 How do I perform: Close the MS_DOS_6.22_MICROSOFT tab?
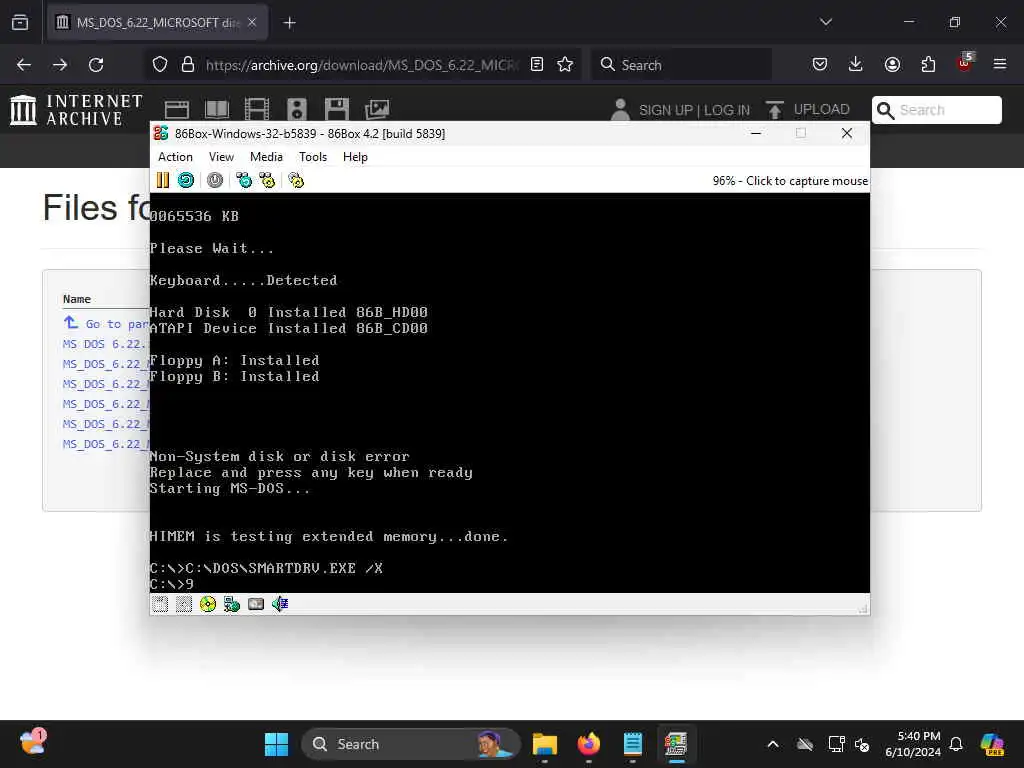pyautogui.click(x=252, y=22)
